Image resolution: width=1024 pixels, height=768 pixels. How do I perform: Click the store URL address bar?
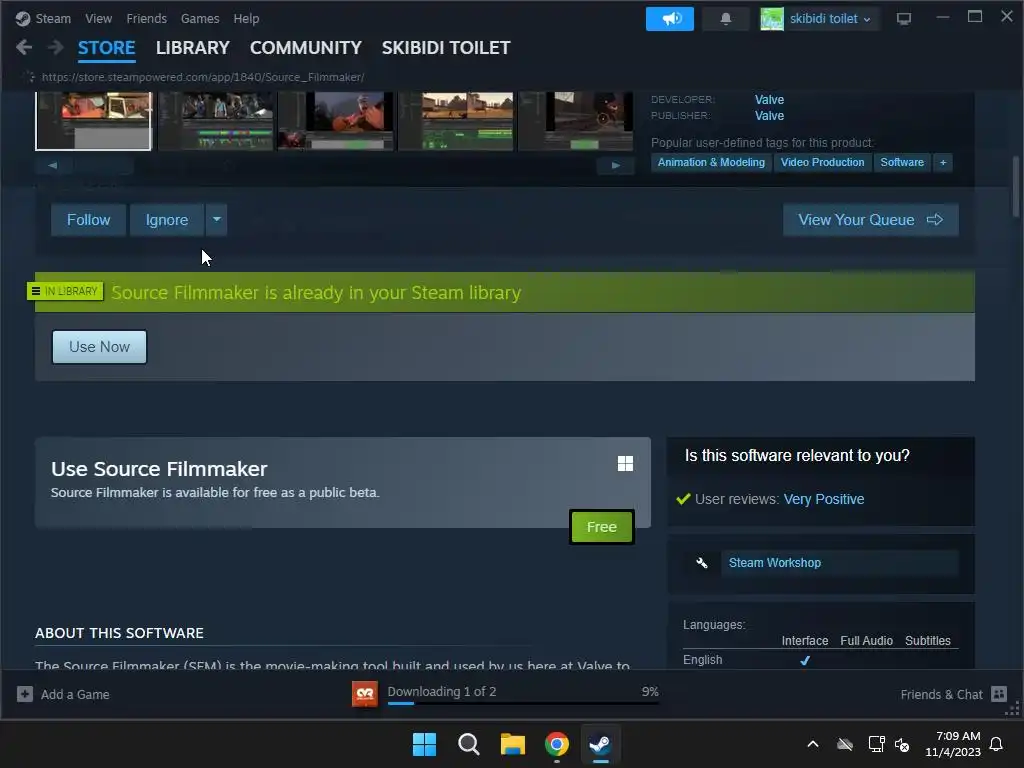coord(202,77)
